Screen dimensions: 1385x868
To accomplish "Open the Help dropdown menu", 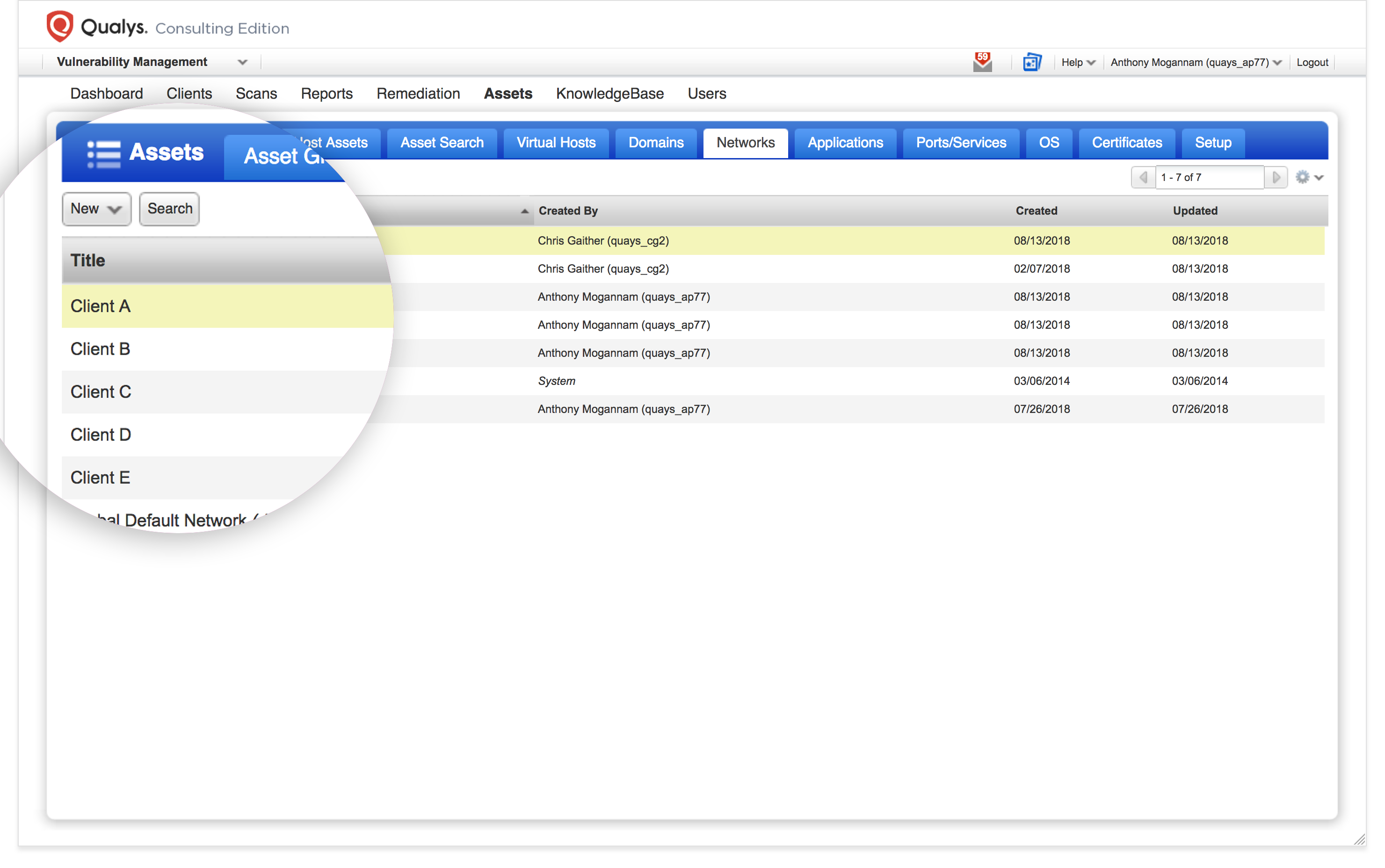I will pos(1078,63).
